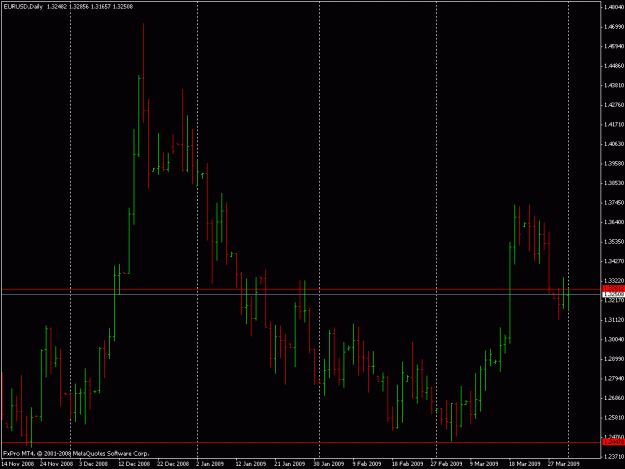Click the 30 Jan 2009 date label
The image size is (625, 469).
[x=328, y=464]
